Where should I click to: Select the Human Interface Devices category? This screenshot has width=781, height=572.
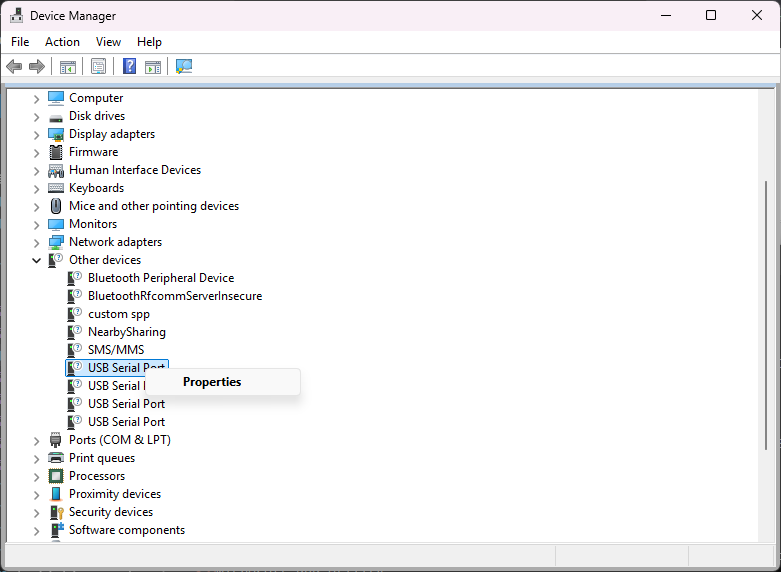[x=135, y=170]
